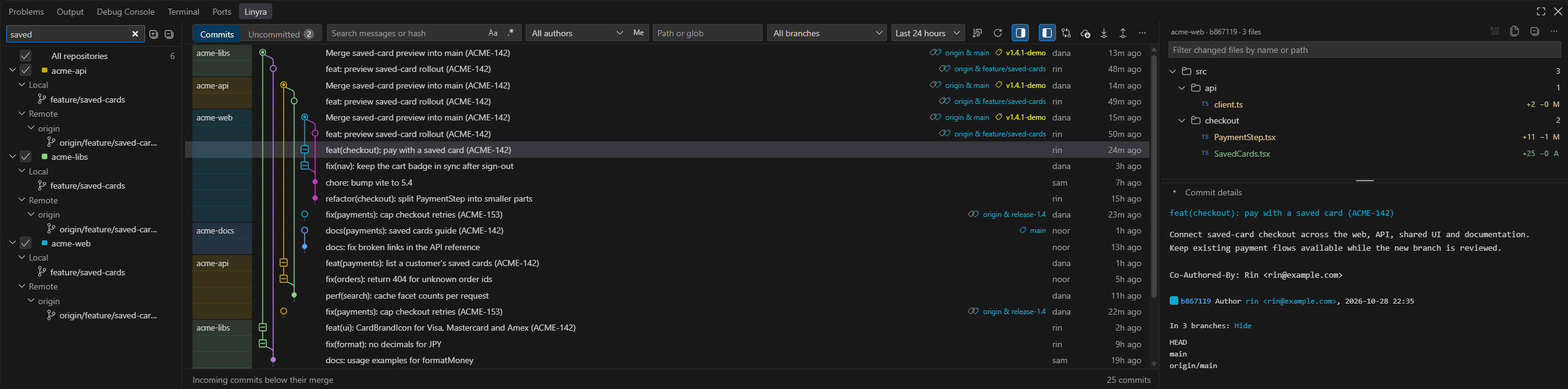
Task: Toggle the 'Me' author filter button
Action: pyautogui.click(x=639, y=33)
